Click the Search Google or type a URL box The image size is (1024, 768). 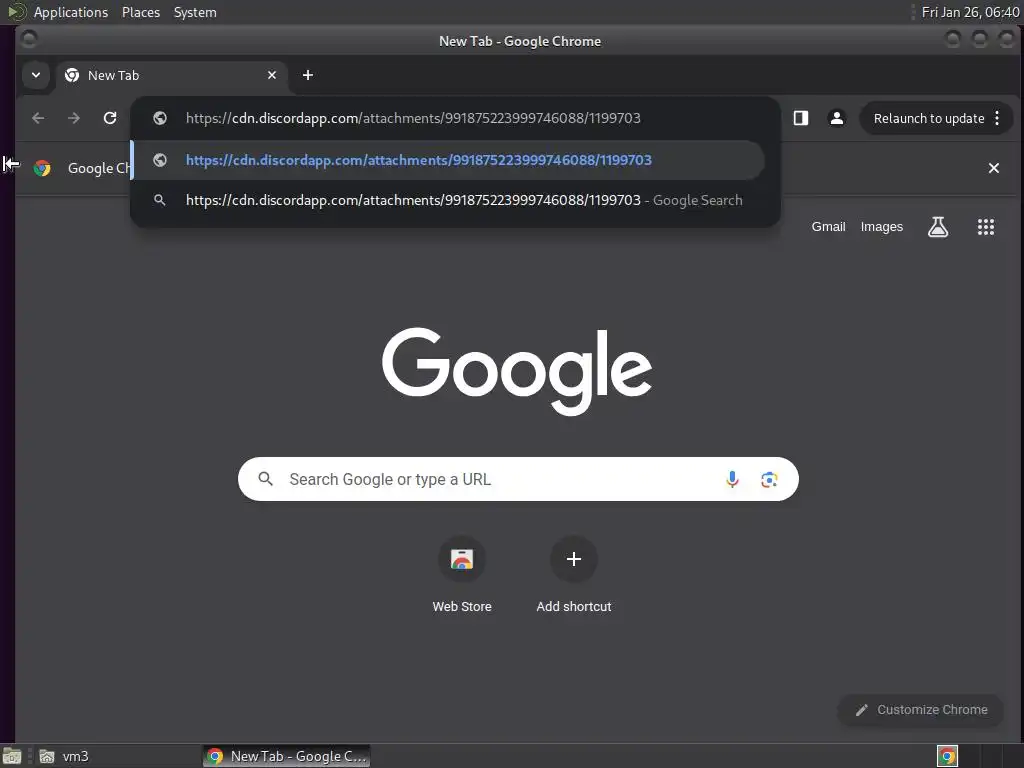point(518,479)
